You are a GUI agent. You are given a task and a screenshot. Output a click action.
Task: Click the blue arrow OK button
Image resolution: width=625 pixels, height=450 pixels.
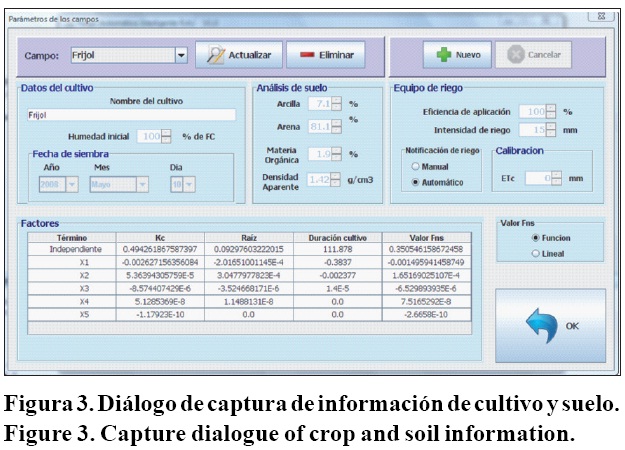[x=550, y=325]
